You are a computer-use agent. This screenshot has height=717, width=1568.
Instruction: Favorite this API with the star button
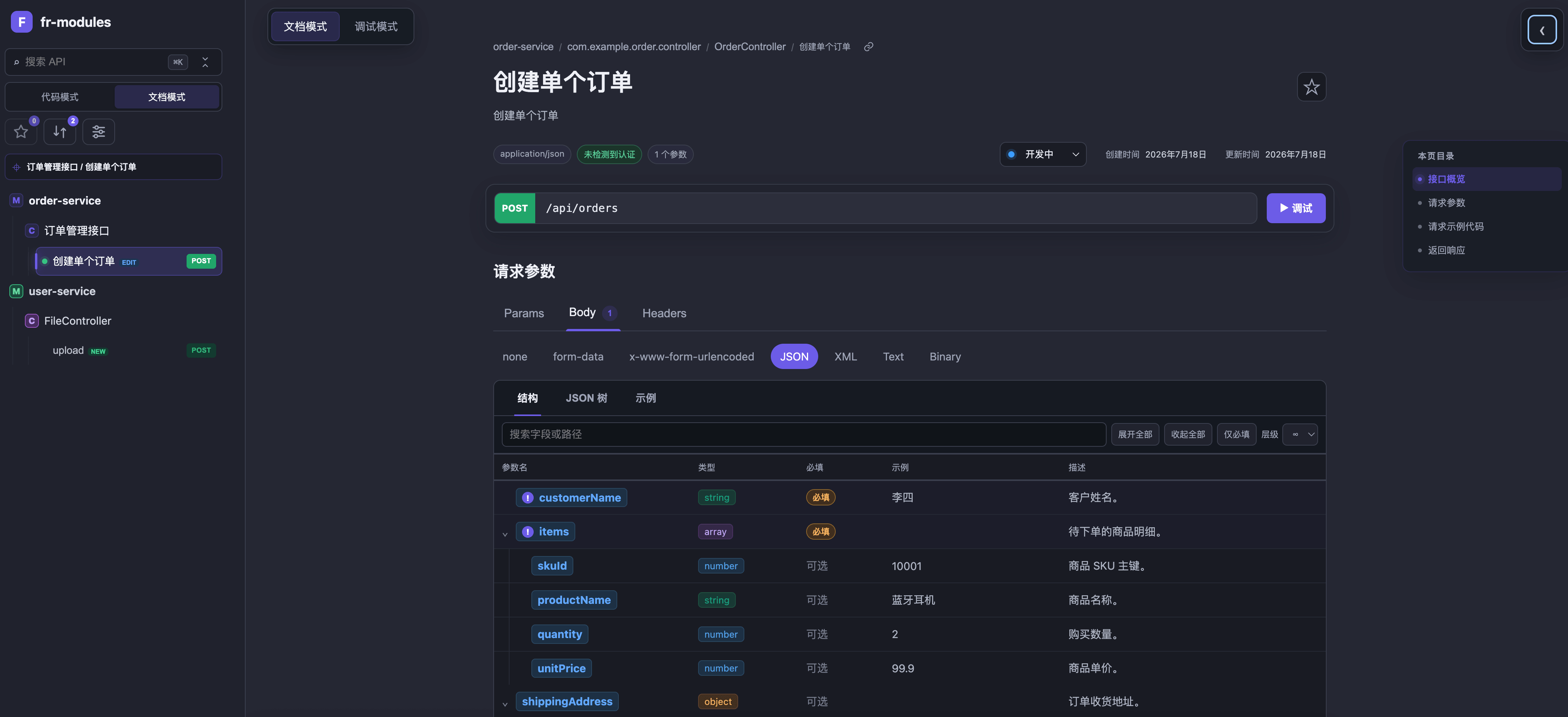pos(1311,87)
